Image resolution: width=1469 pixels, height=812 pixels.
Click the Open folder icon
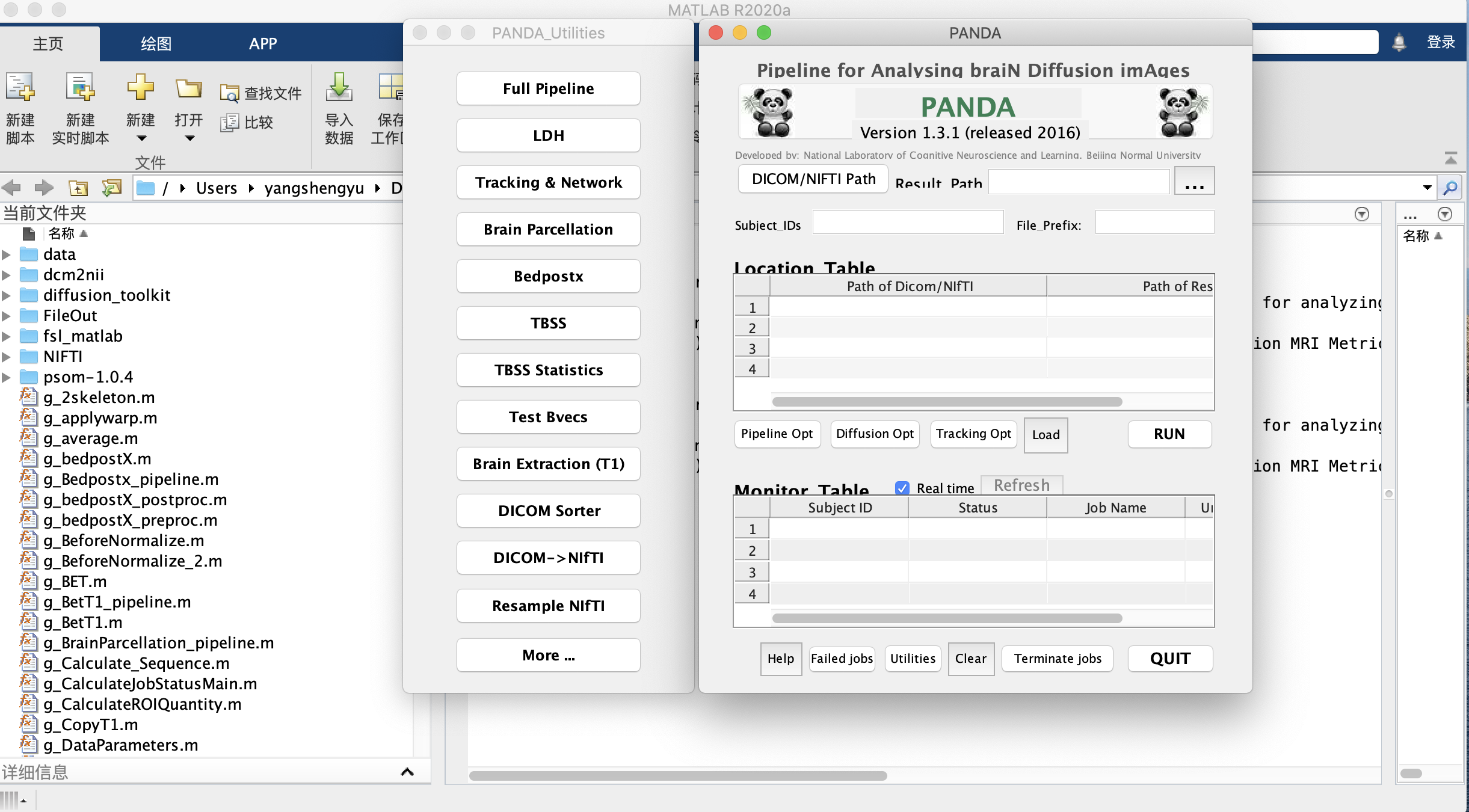188,90
